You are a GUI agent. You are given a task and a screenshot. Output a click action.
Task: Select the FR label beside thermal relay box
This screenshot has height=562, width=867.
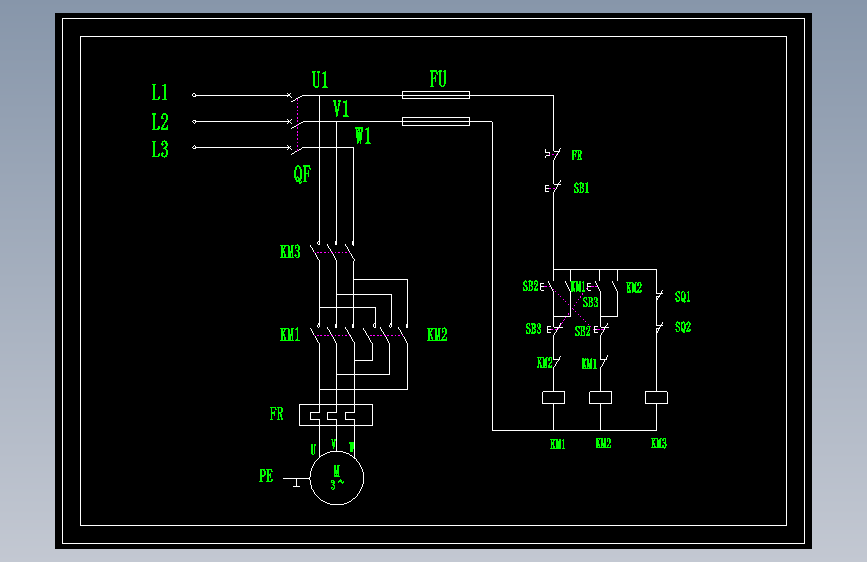click(276, 414)
